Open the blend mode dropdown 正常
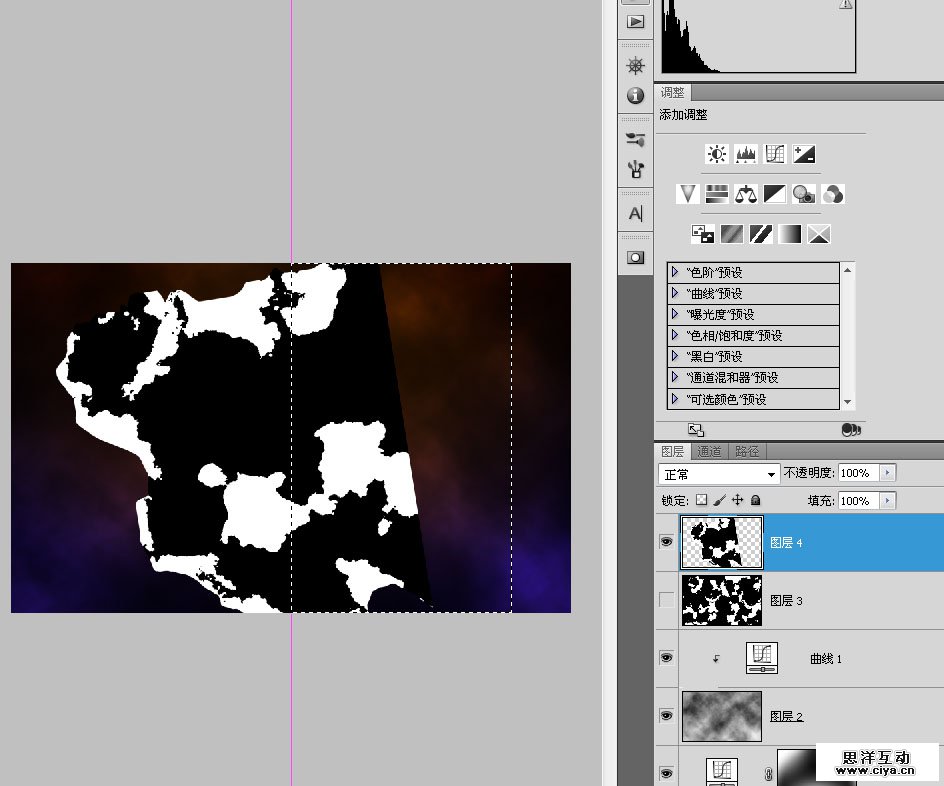 click(x=718, y=474)
